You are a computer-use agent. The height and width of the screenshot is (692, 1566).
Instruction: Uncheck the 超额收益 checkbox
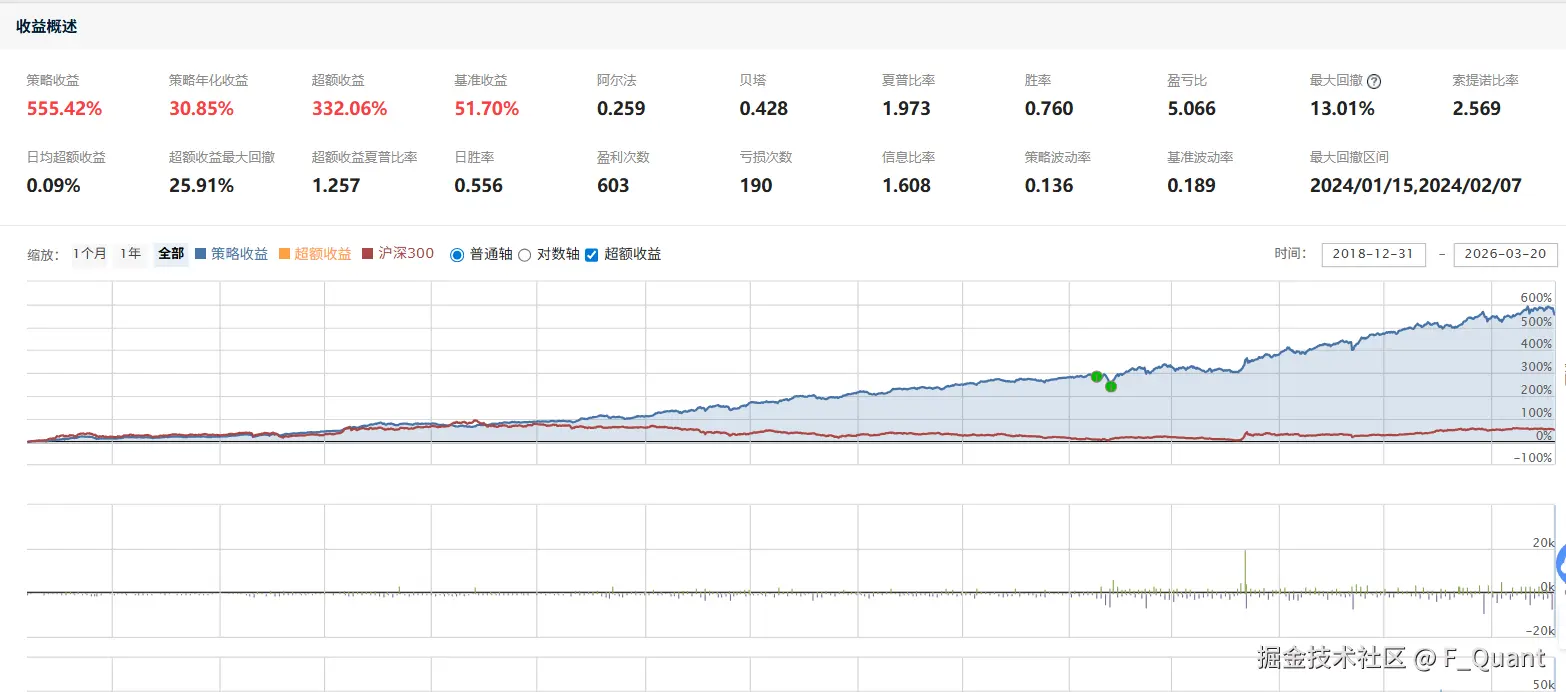point(591,255)
